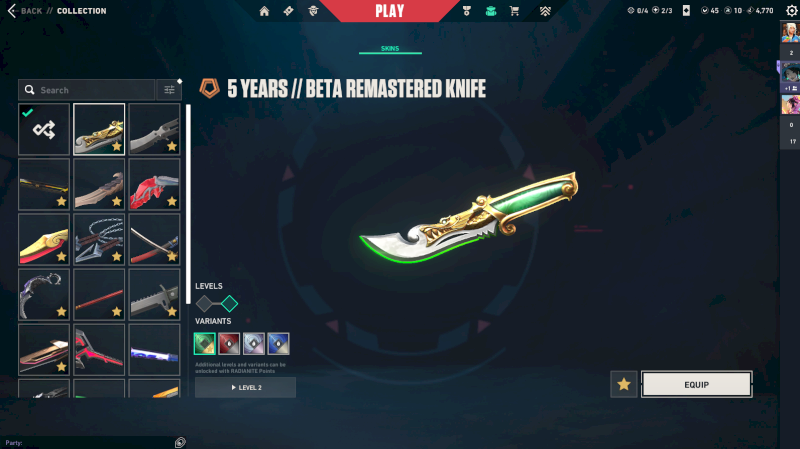Viewport: 800px width, 449px height.
Task: Open the Store cart icon
Action: tap(514, 11)
